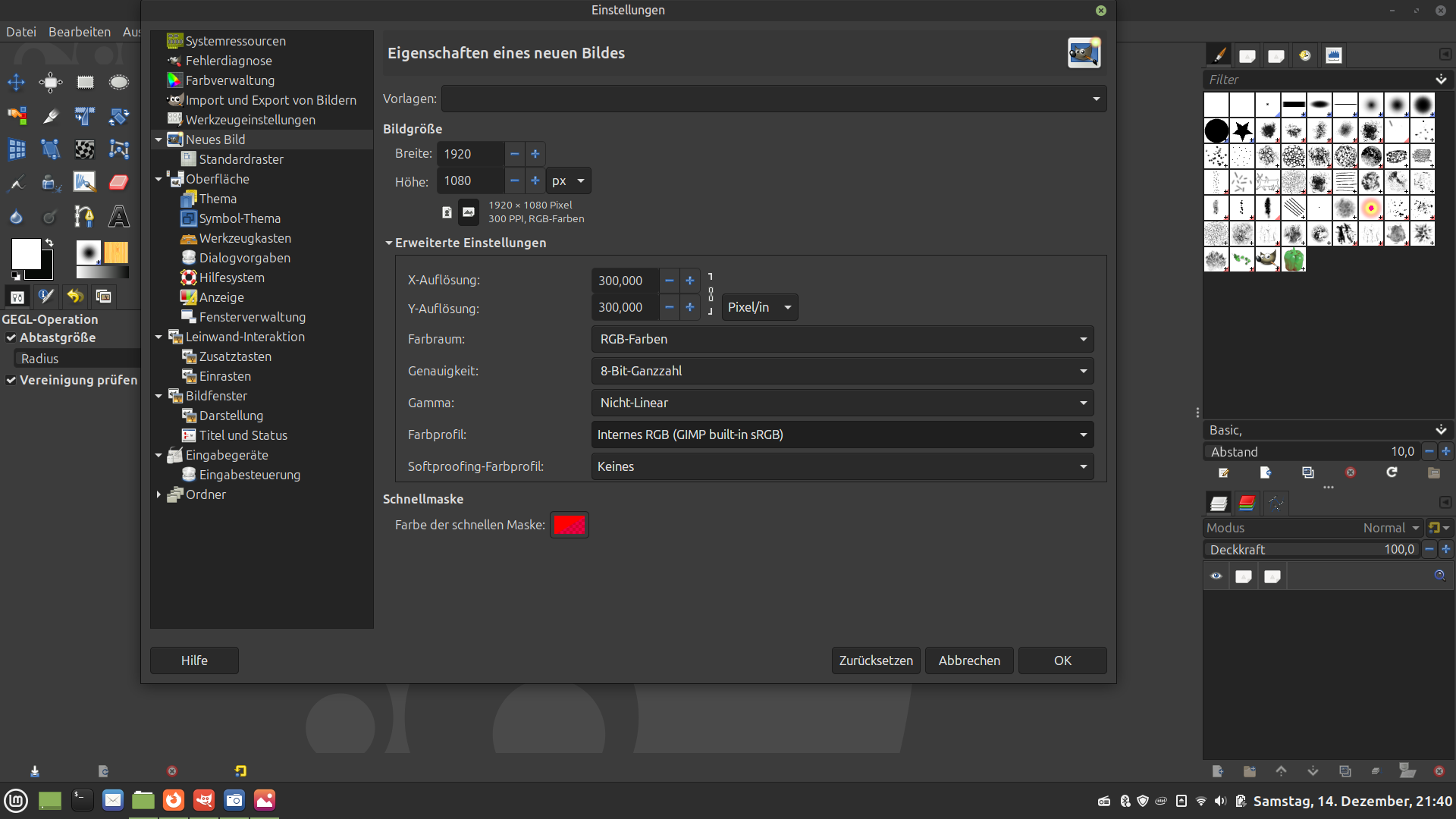Open the Pixel/in resolution unit dropdown
The width and height of the screenshot is (1456, 819).
760,307
